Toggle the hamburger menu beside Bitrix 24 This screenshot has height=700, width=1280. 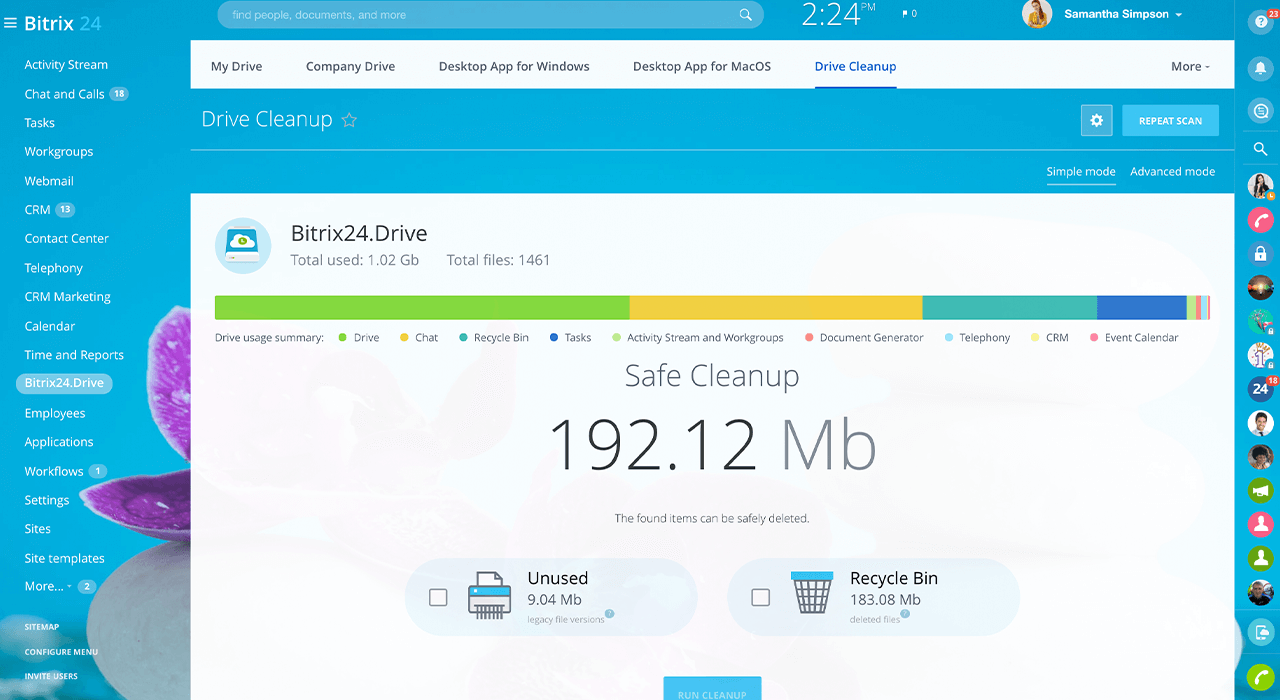coord(10,23)
